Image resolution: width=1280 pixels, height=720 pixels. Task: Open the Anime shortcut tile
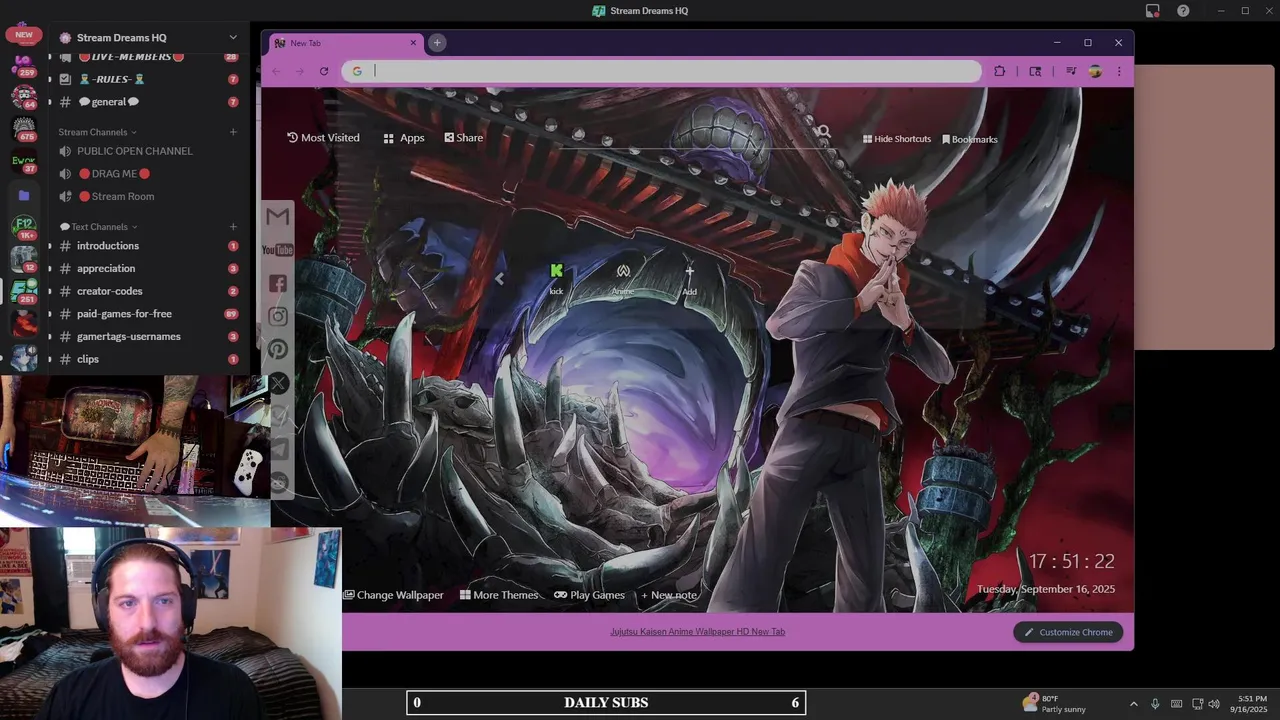pyautogui.click(x=623, y=278)
